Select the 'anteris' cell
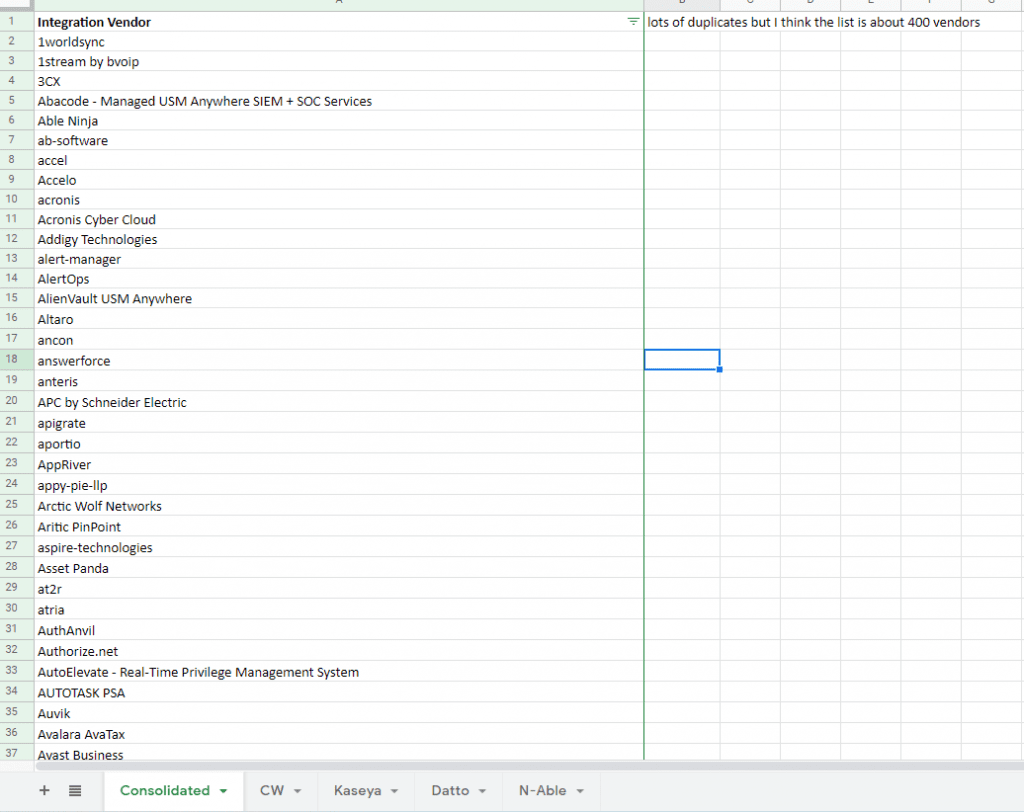Screen dimensions: 1024x812 (x=339, y=381)
